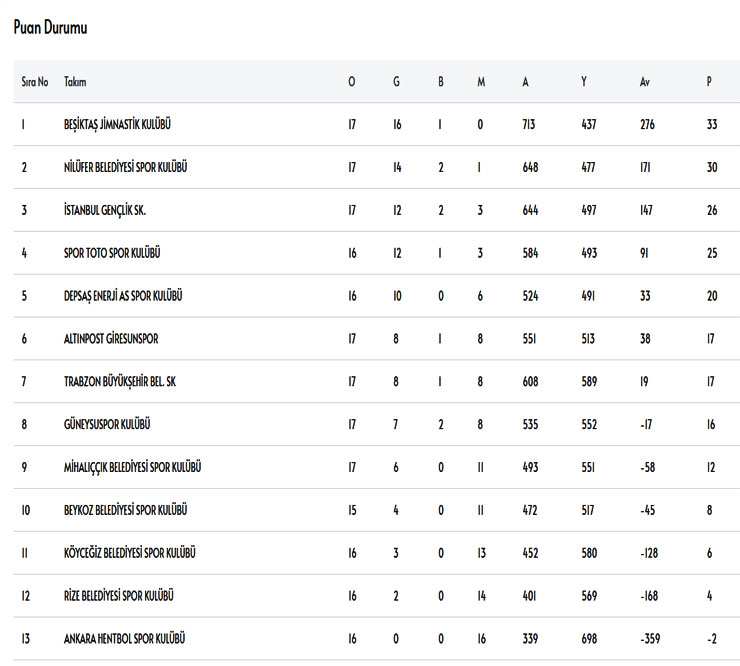
Task: Open Köyceğiz Belediyesi Spor Kulübü link
Action: pos(129,553)
